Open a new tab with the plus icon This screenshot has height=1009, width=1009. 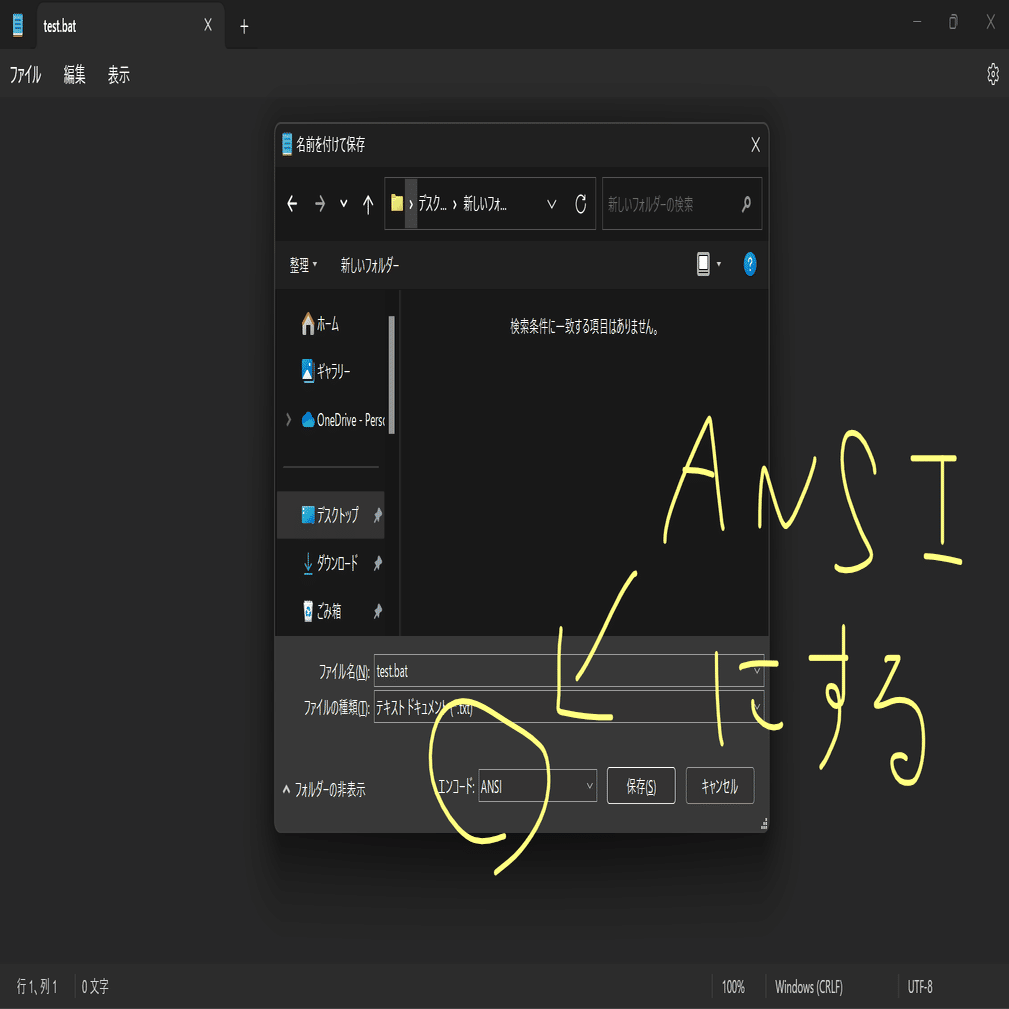243,26
